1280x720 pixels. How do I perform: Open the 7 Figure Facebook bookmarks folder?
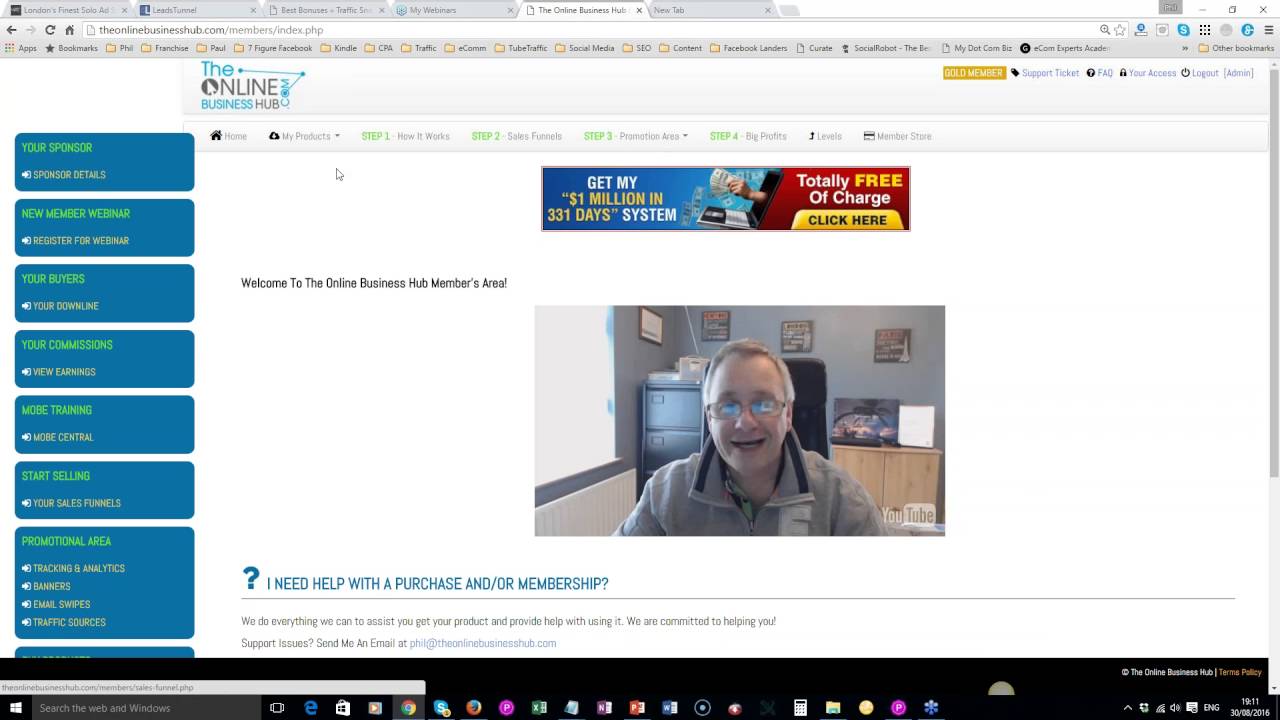(x=273, y=48)
